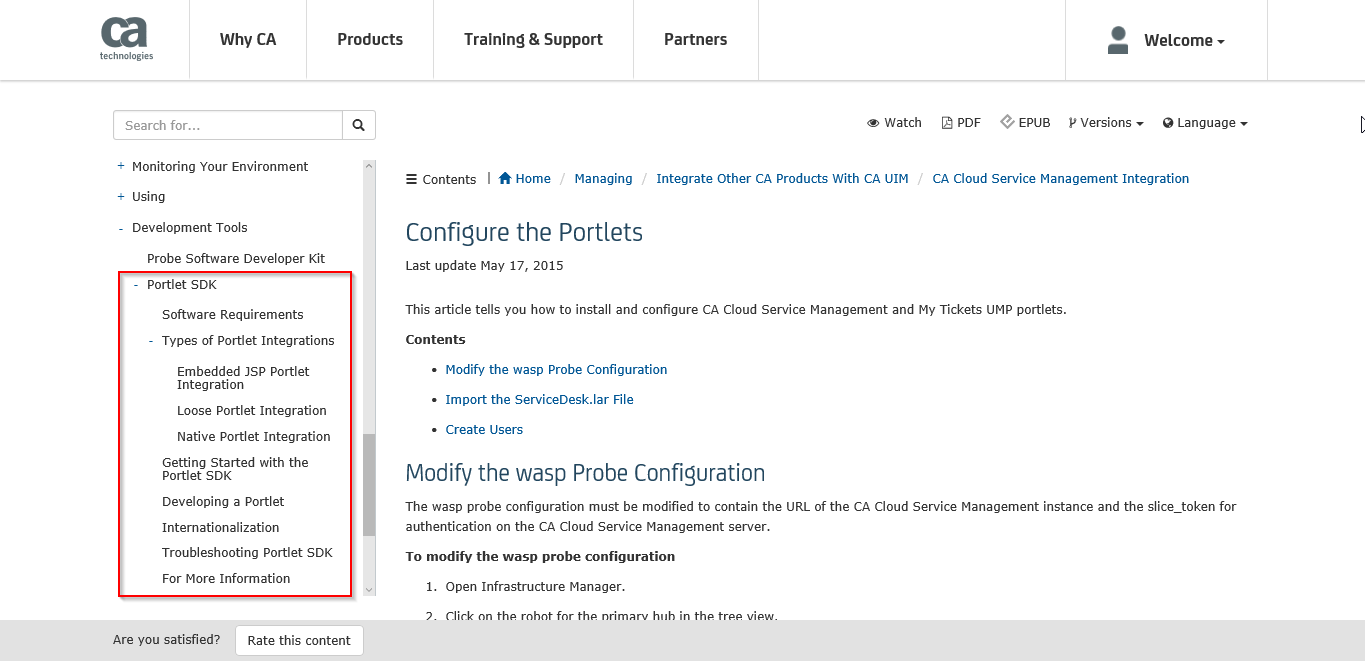1365x661 pixels.
Task: Open Loose Portlet Integration
Action: (252, 411)
